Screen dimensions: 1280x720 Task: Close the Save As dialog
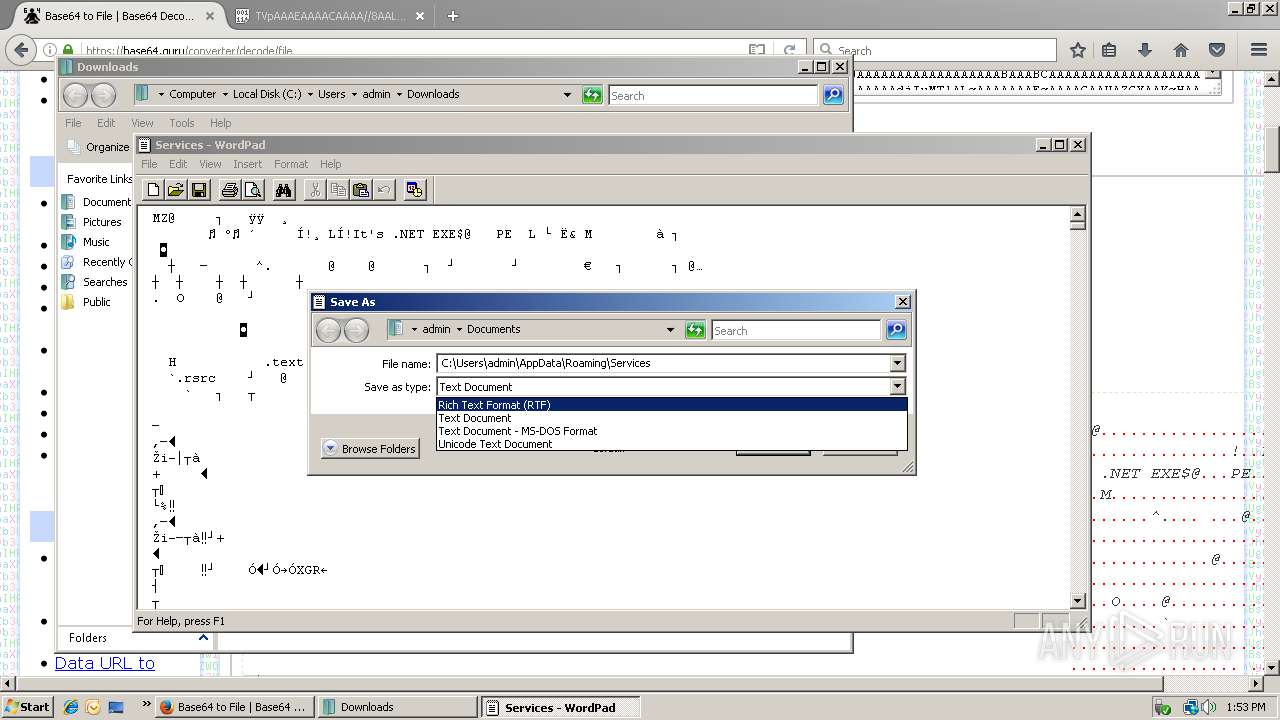[902, 302]
